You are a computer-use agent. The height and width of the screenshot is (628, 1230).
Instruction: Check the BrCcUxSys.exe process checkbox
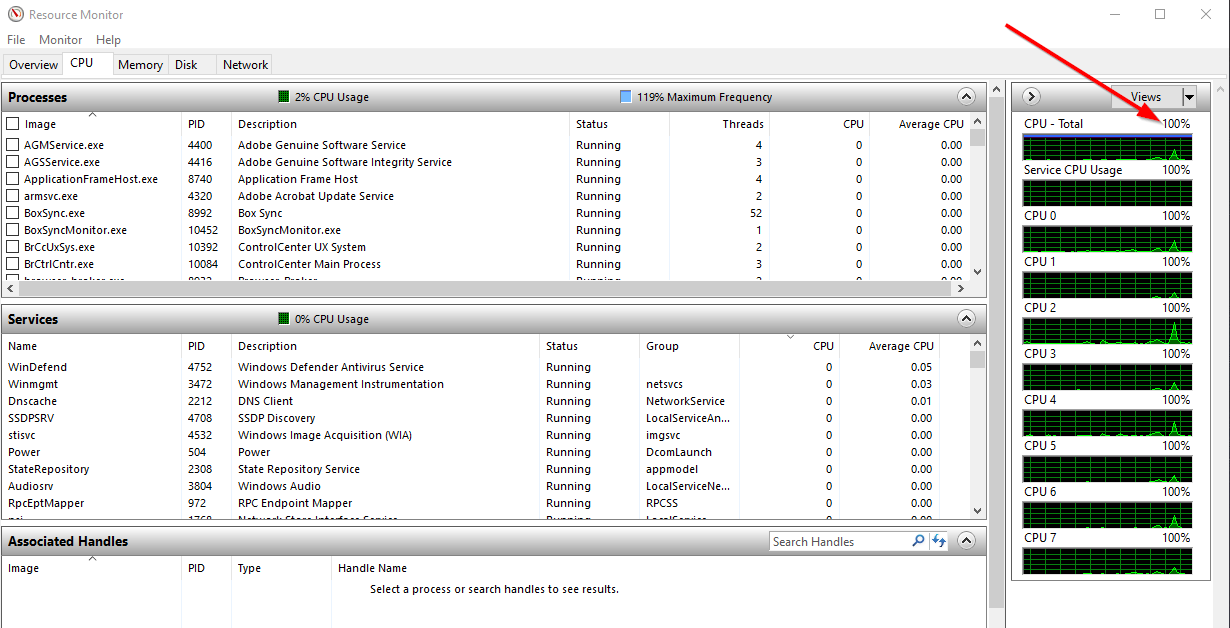[x=13, y=247]
